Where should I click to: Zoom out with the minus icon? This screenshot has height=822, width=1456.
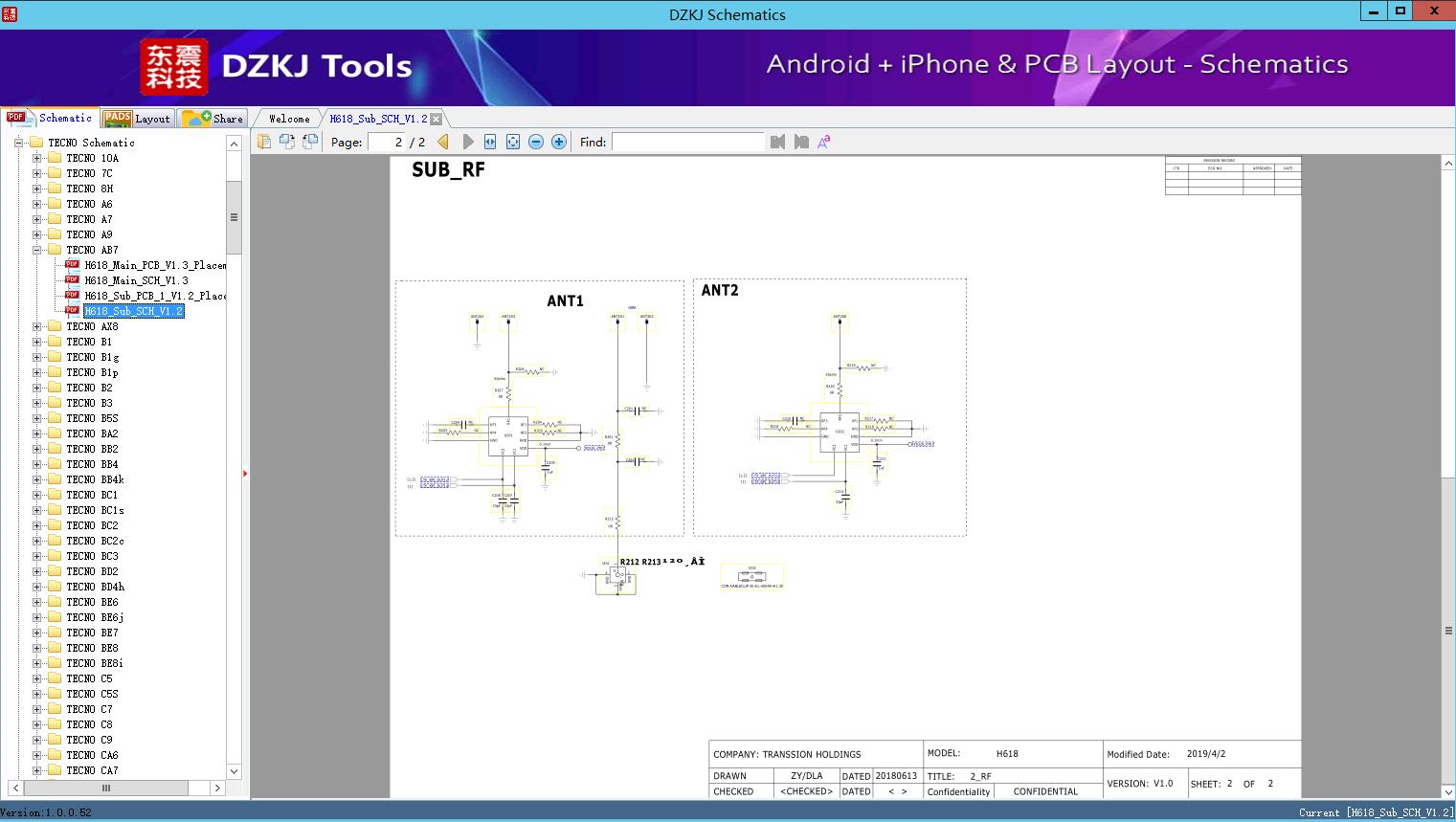(536, 142)
